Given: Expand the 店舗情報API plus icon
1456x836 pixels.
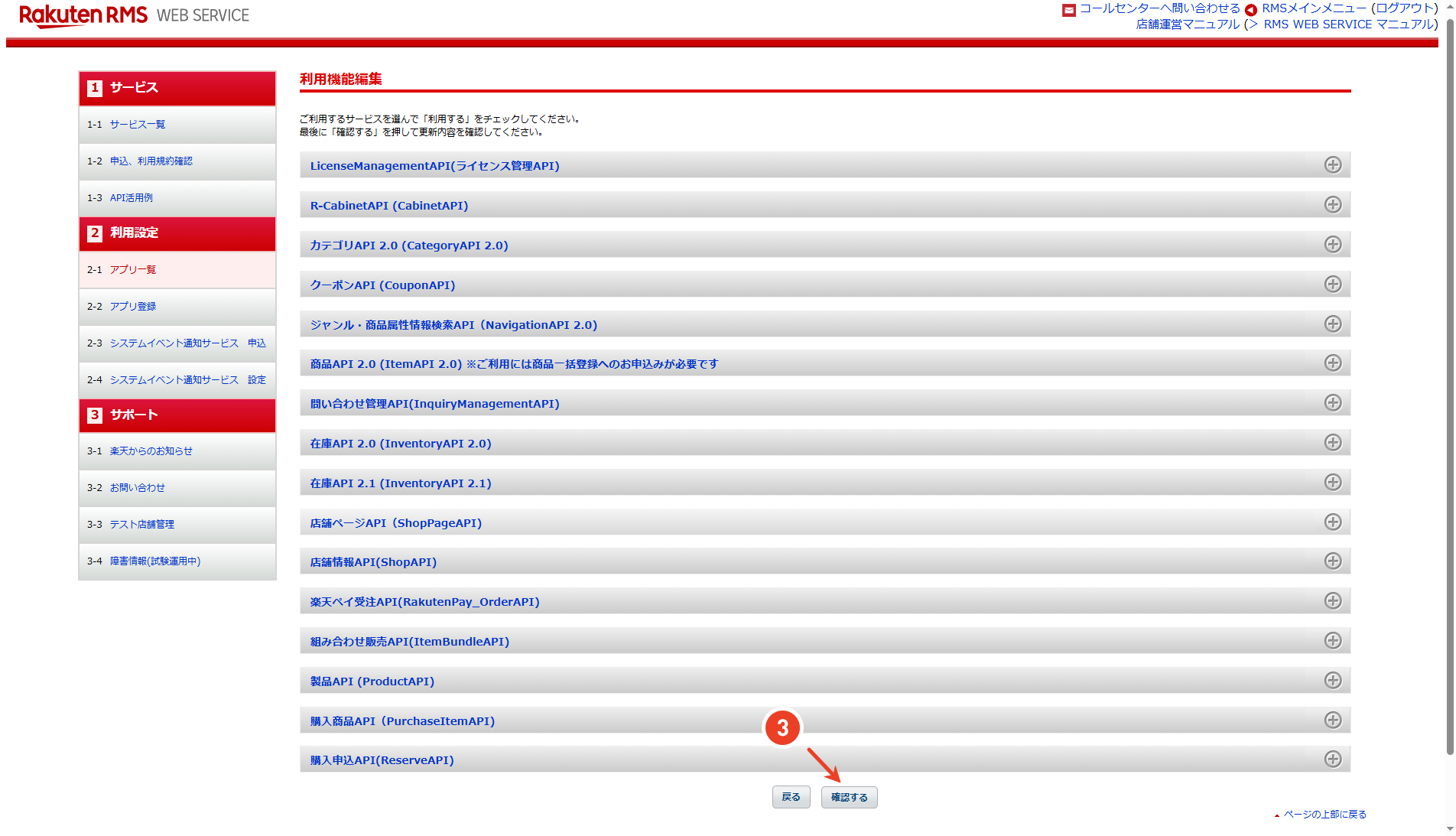Looking at the screenshot, I should 1333,561.
